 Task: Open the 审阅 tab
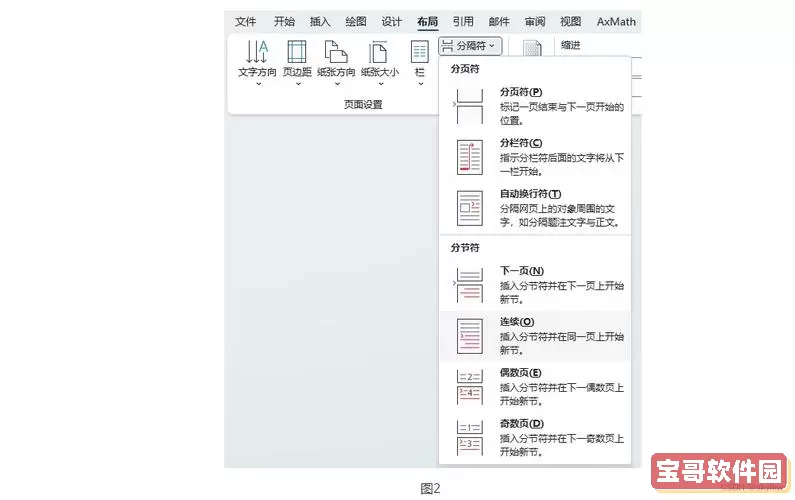534,22
